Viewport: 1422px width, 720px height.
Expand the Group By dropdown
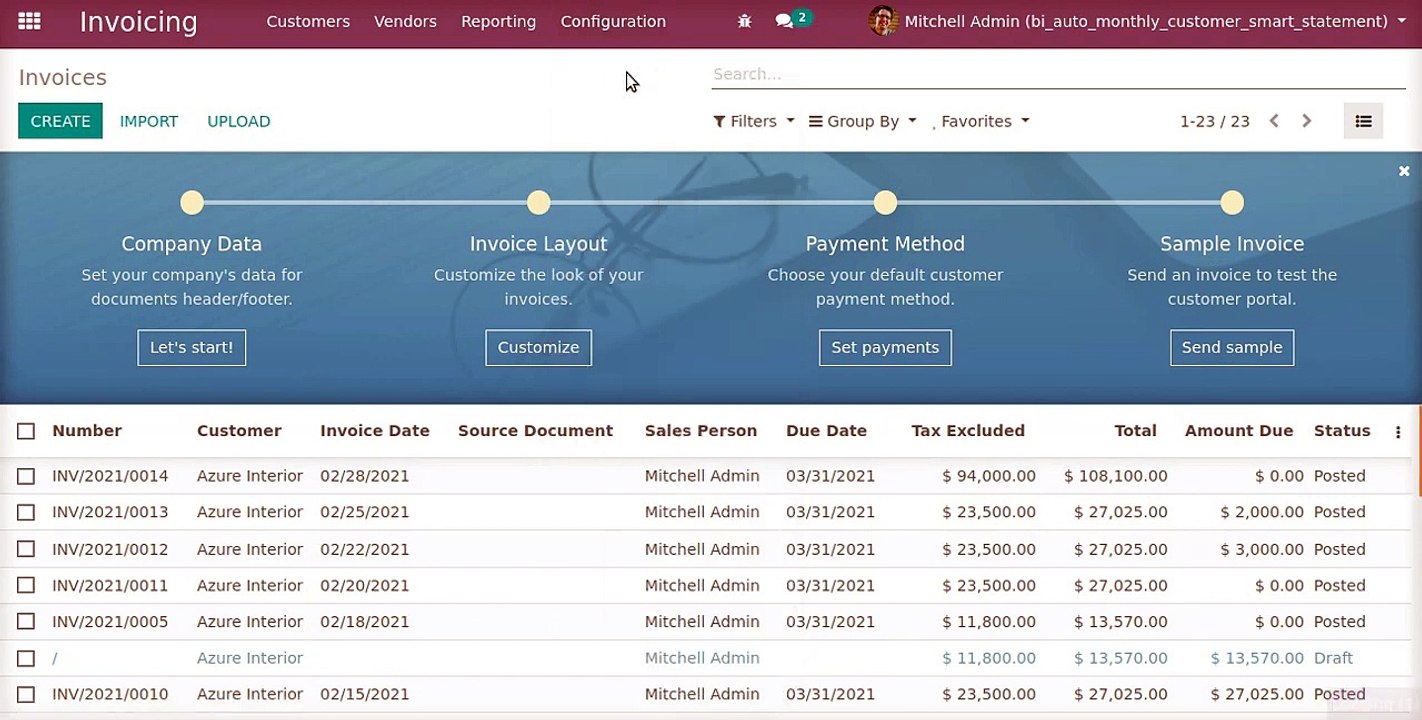(863, 121)
